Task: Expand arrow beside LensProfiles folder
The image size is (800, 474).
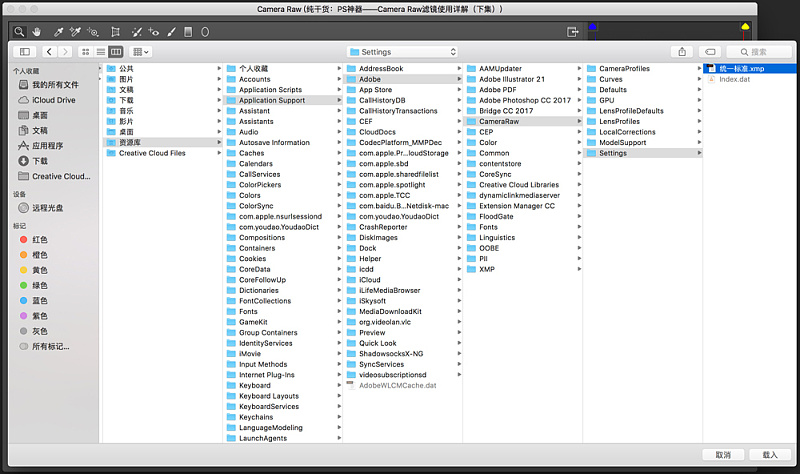Action: click(x=699, y=121)
